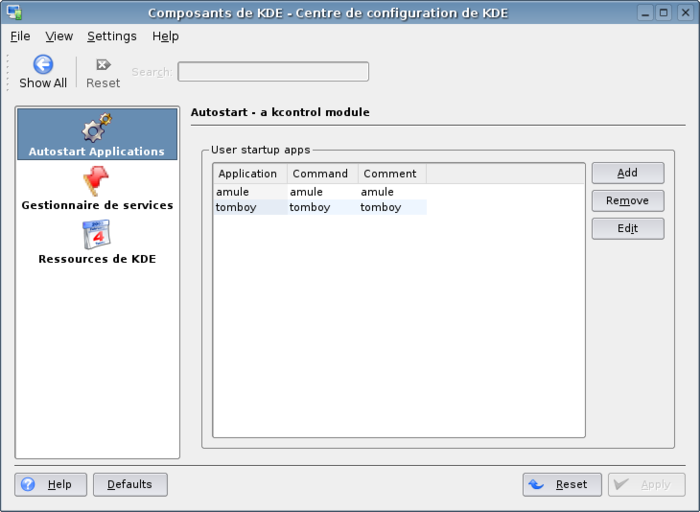Click the amule cell under Command
The image size is (700, 512).
323,192
